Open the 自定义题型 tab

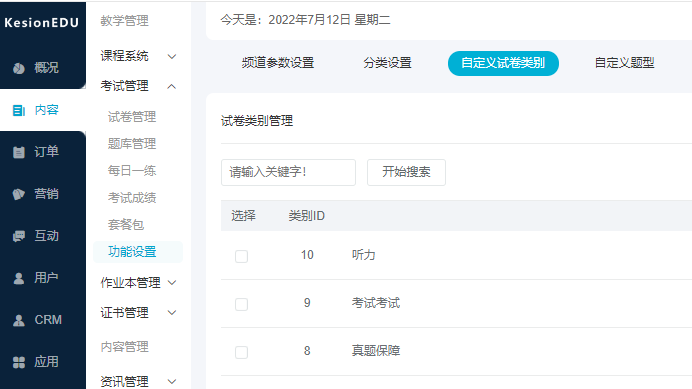[x=624, y=63]
